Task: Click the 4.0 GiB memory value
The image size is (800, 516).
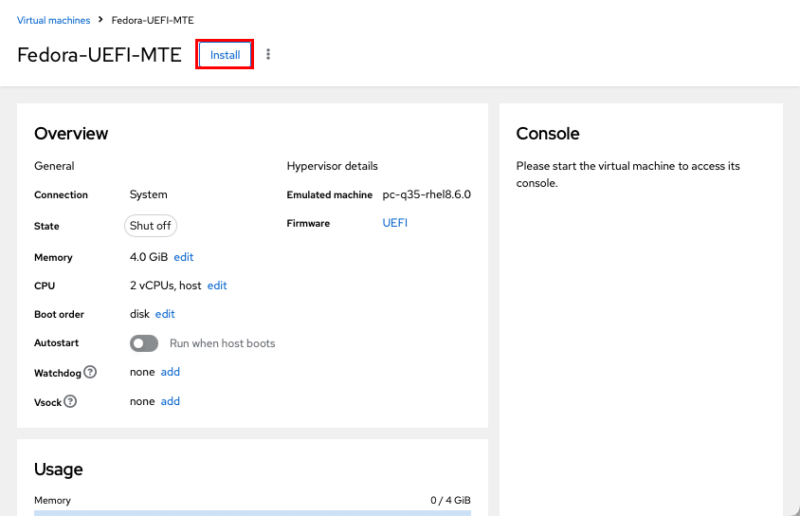Action: (148, 257)
